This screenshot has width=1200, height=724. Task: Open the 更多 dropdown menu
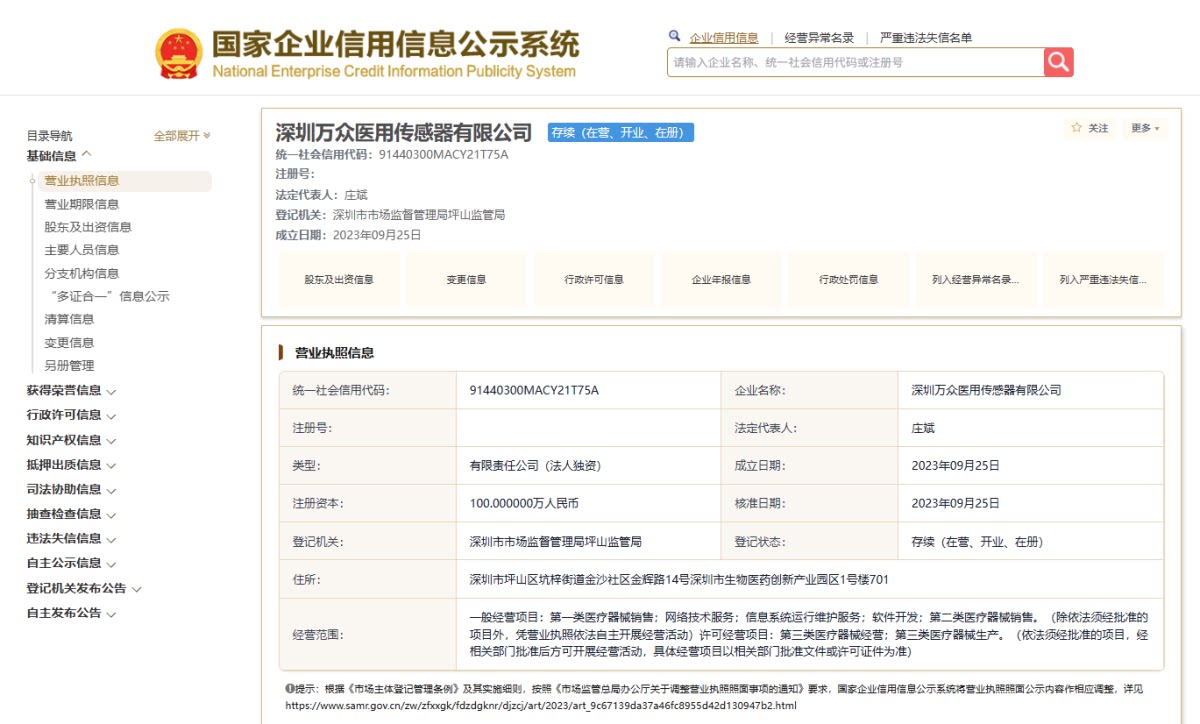[1145, 128]
